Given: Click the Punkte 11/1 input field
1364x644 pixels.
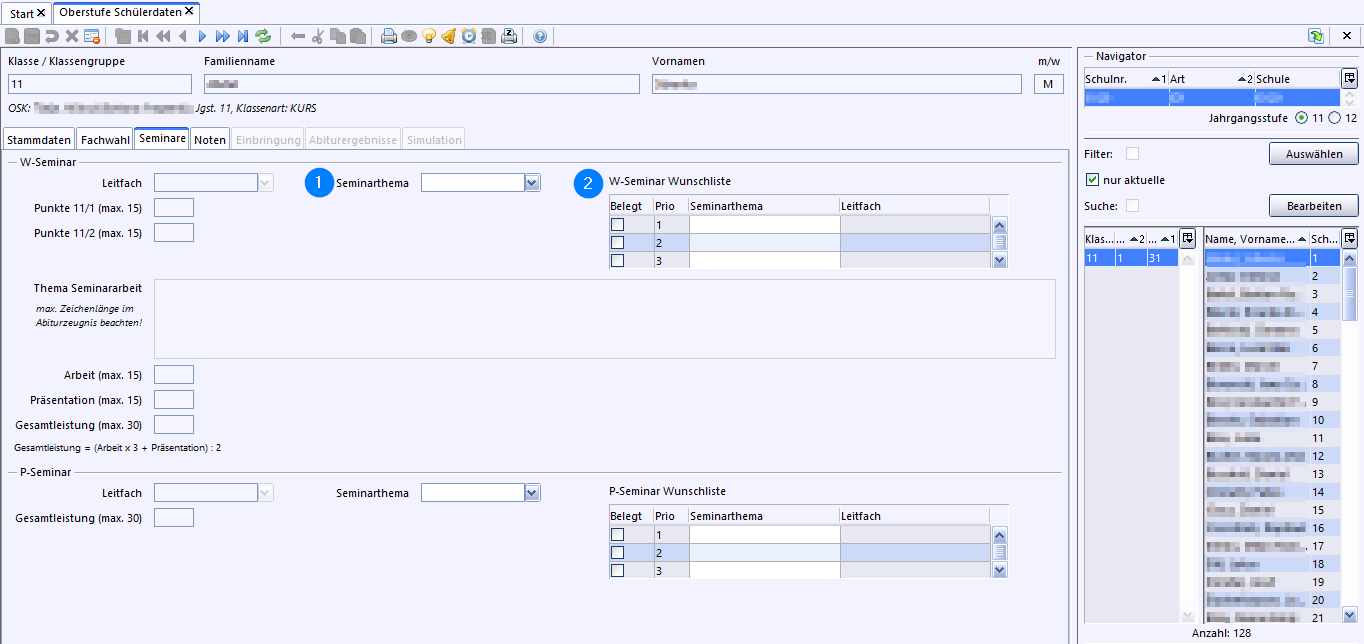Looking at the screenshot, I should pyautogui.click(x=174, y=208).
